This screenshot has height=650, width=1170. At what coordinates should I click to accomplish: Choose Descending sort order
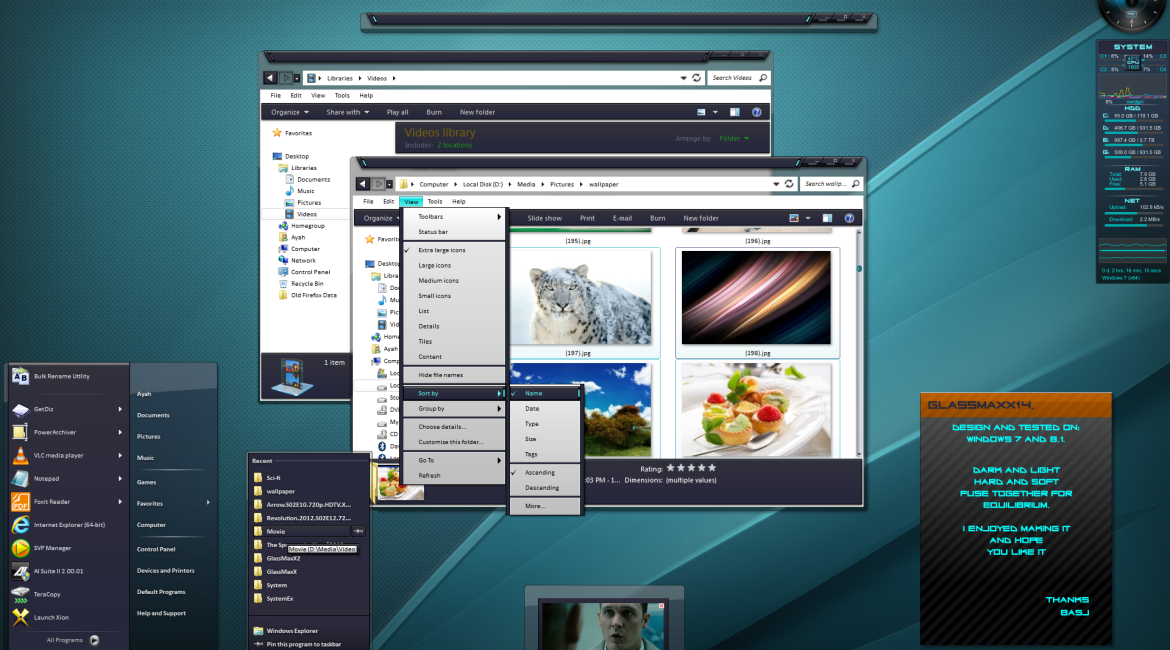coord(542,488)
